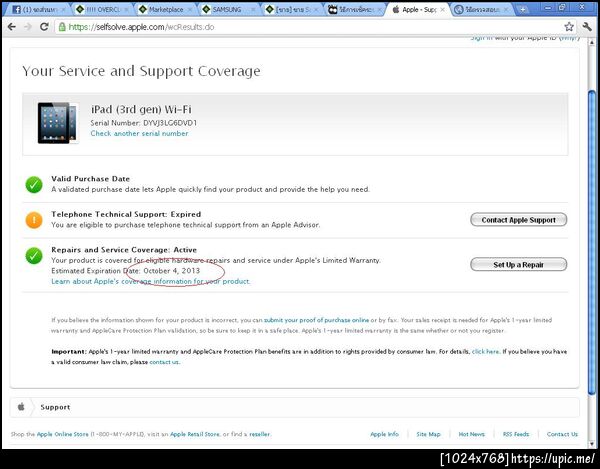Open Learn about Apple's coverage information link
This screenshot has height=469, width=600.
150,281
